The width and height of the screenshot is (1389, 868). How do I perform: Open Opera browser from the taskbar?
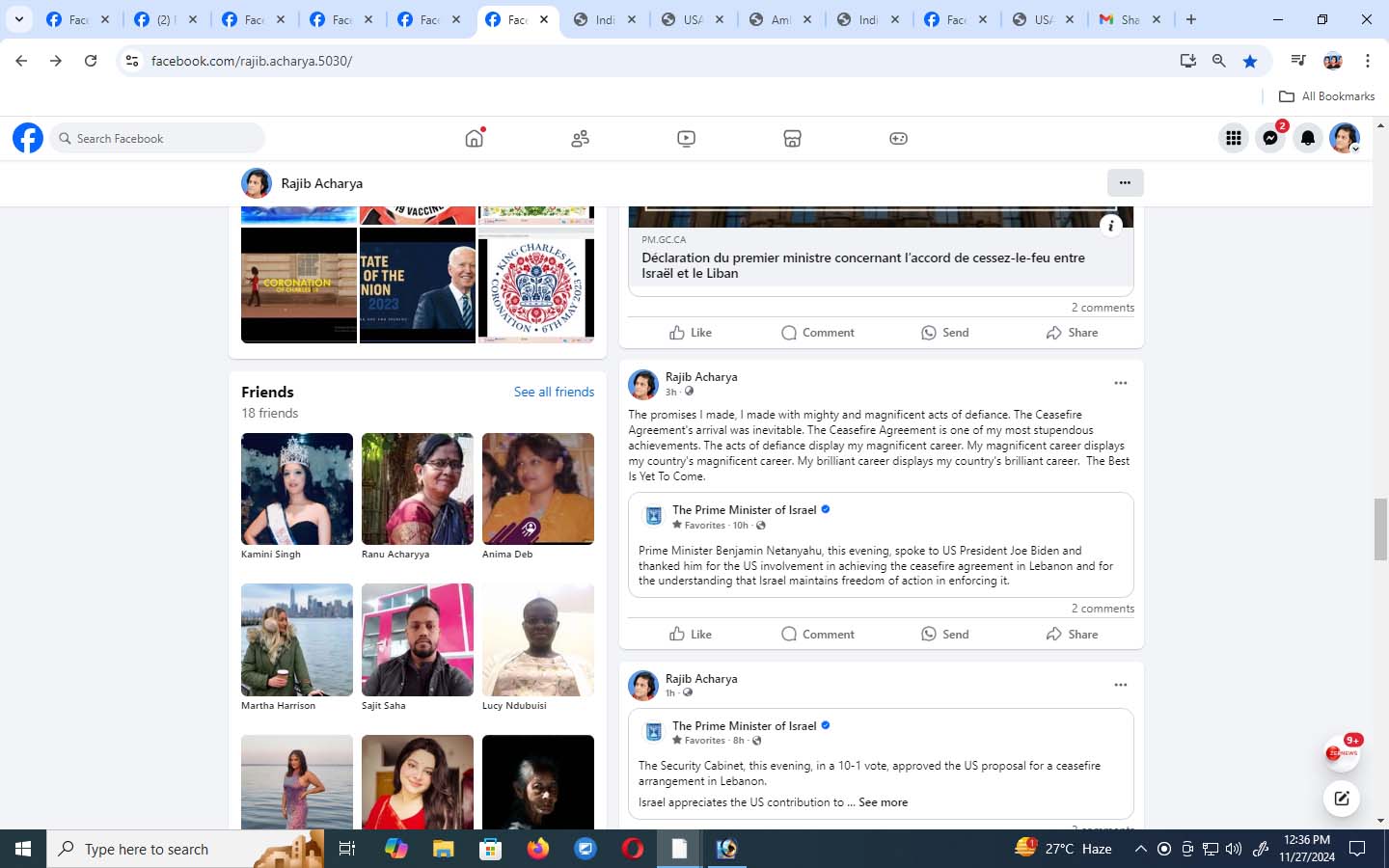632,849
